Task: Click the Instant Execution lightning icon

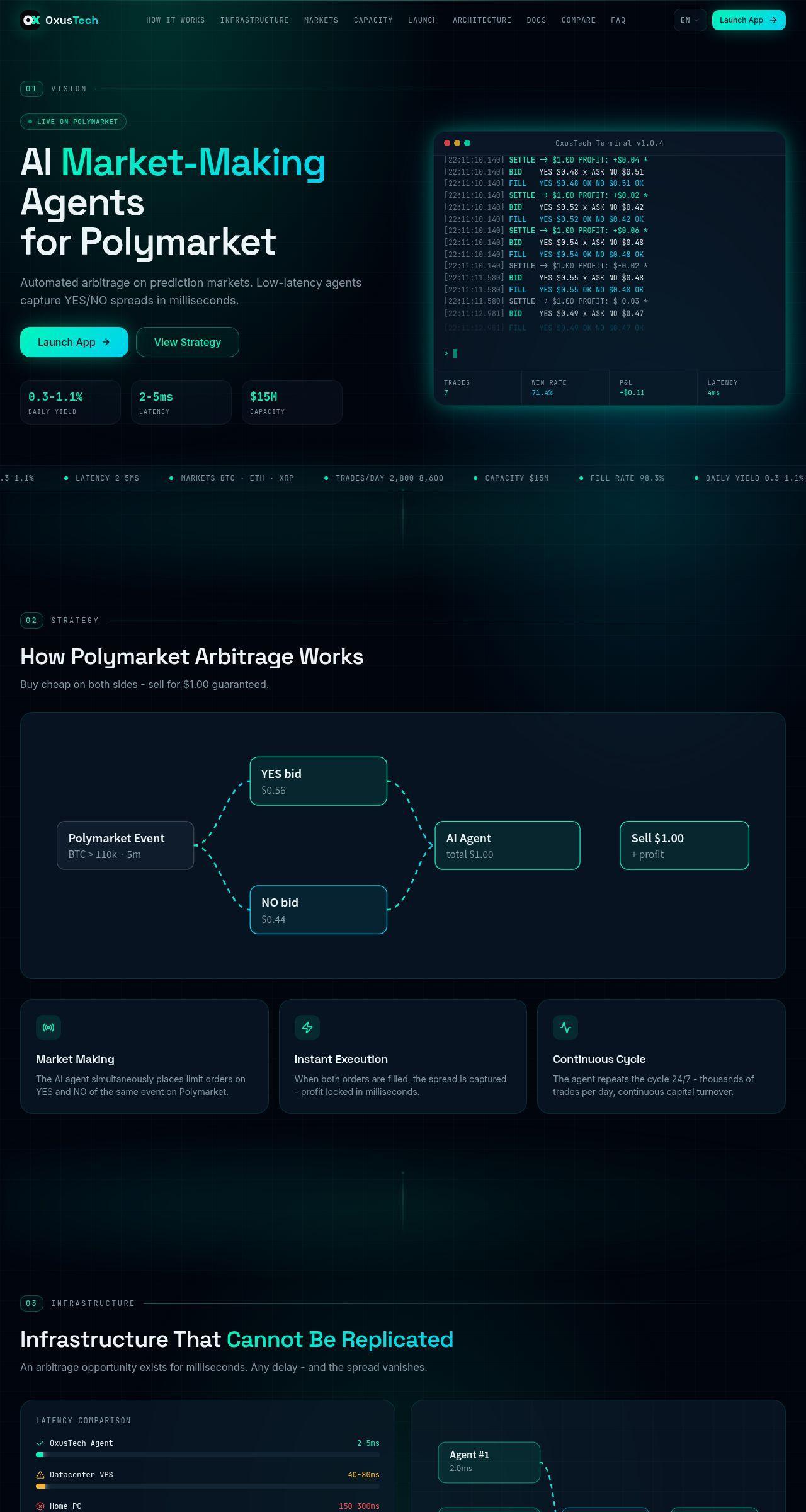Action: 307,1028
